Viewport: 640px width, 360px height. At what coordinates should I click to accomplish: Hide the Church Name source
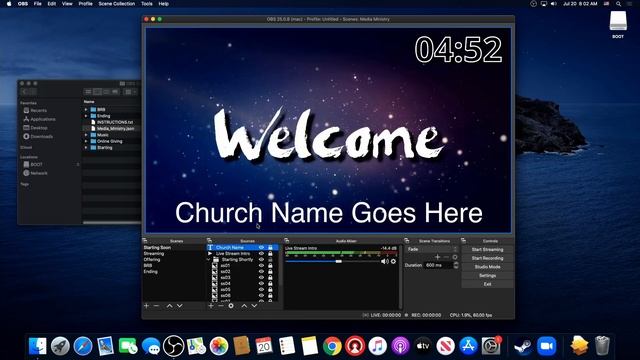pos(262,247)
